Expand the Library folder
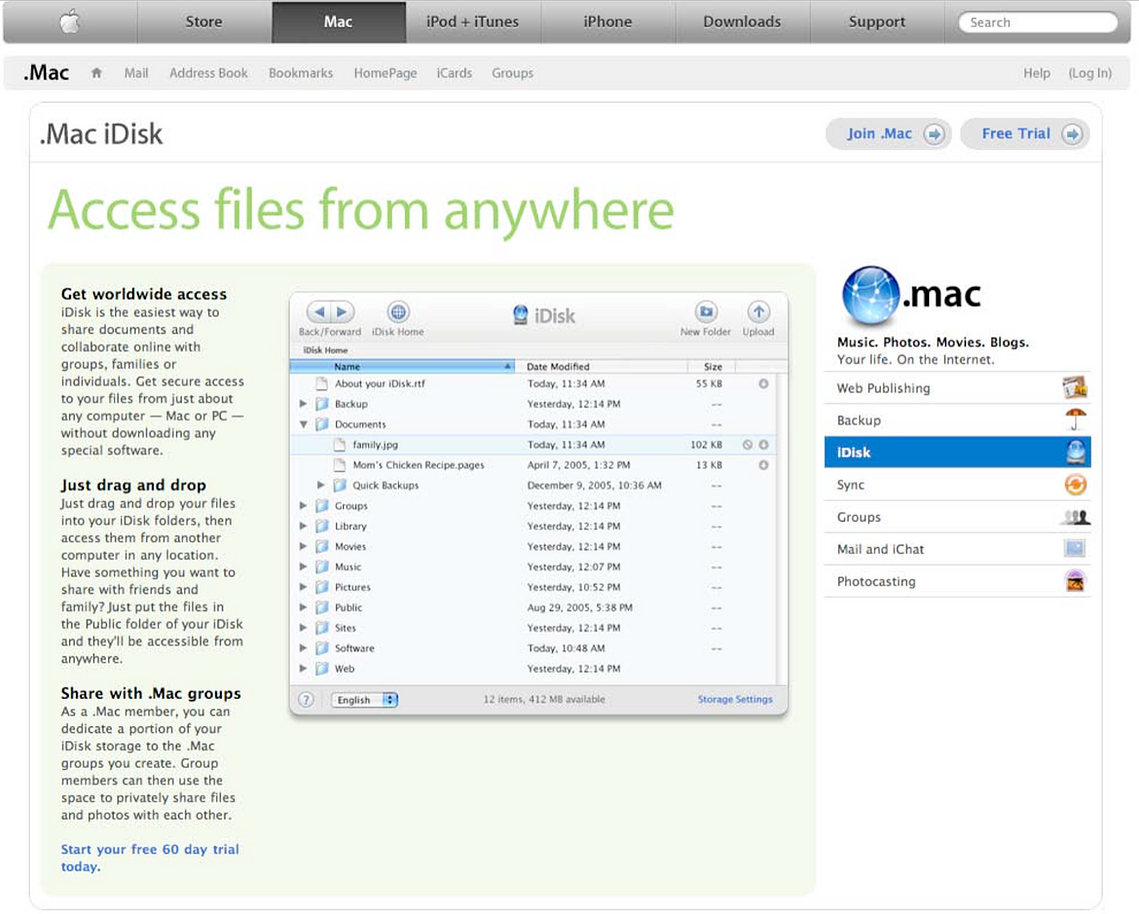Screen dimensions: 1139x914 (x=304, y=525)
